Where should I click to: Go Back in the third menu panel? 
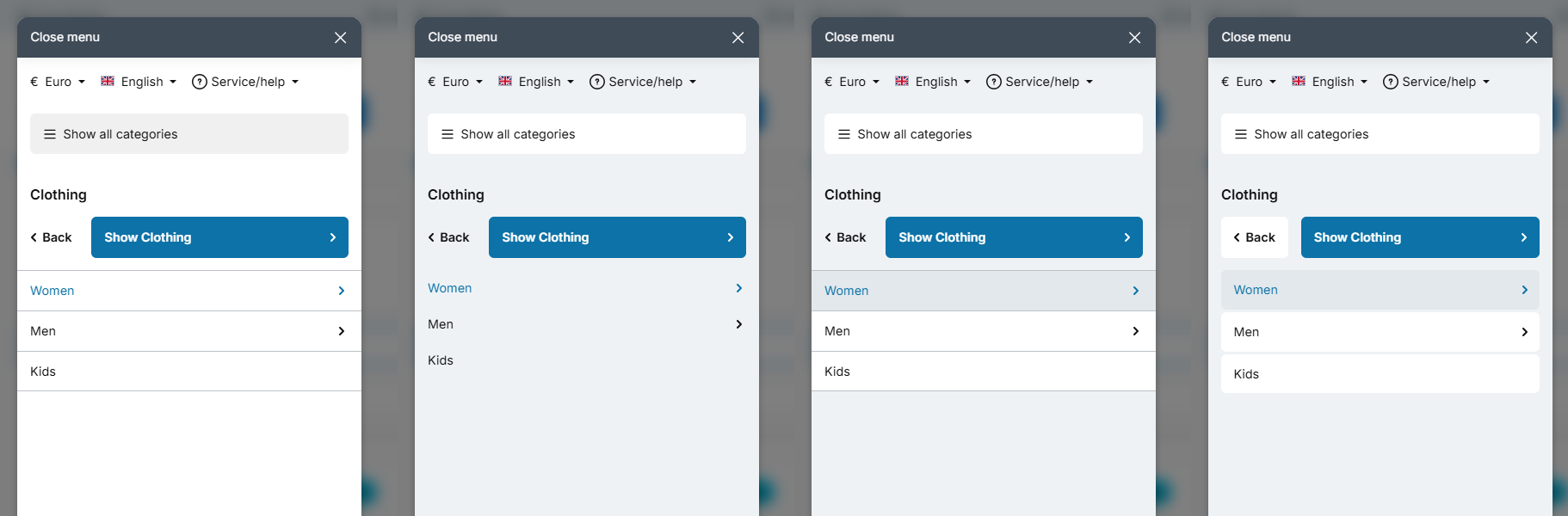845,237
